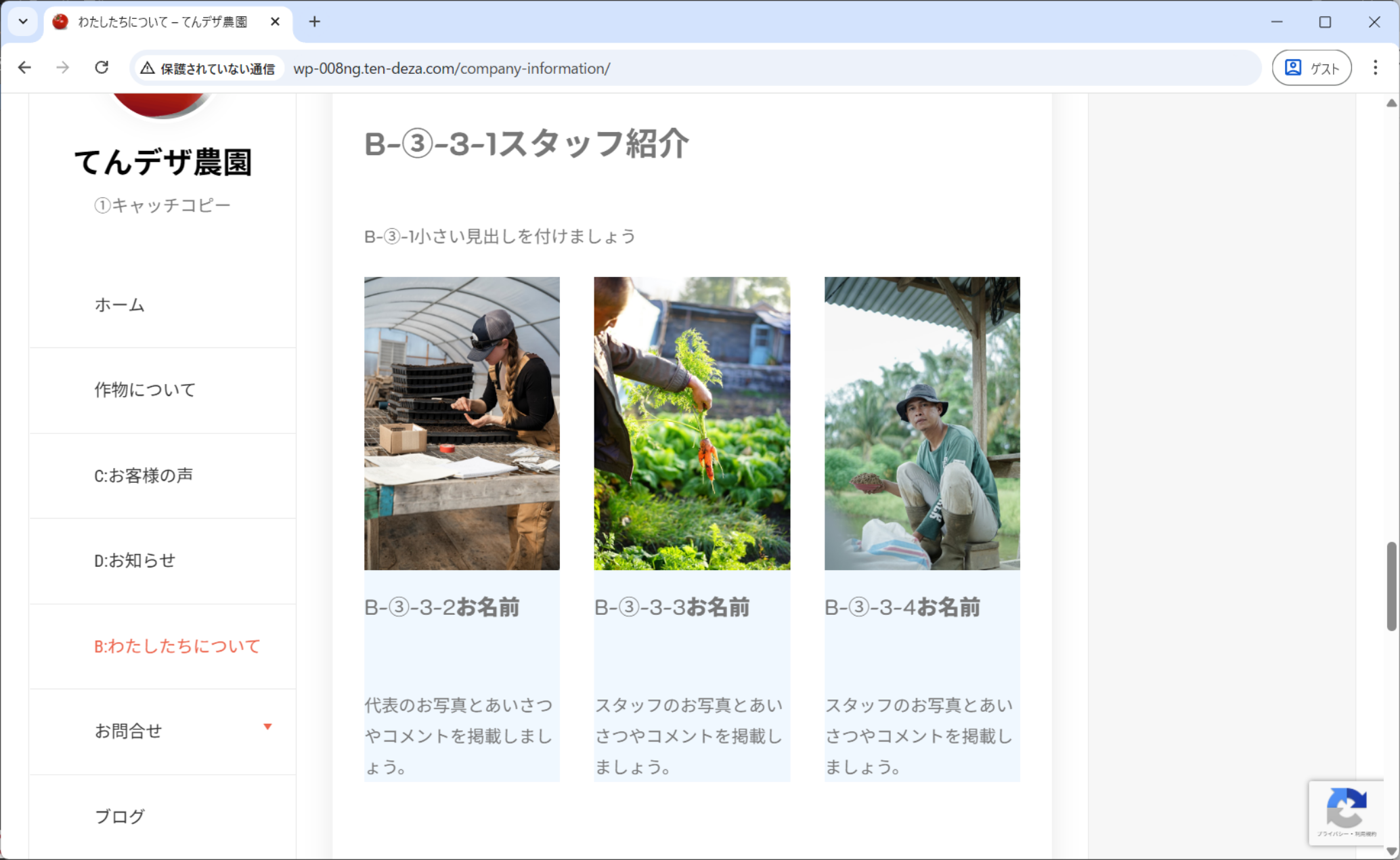Open ブログ menu link
1400x860 pixels.
point(120,817)
